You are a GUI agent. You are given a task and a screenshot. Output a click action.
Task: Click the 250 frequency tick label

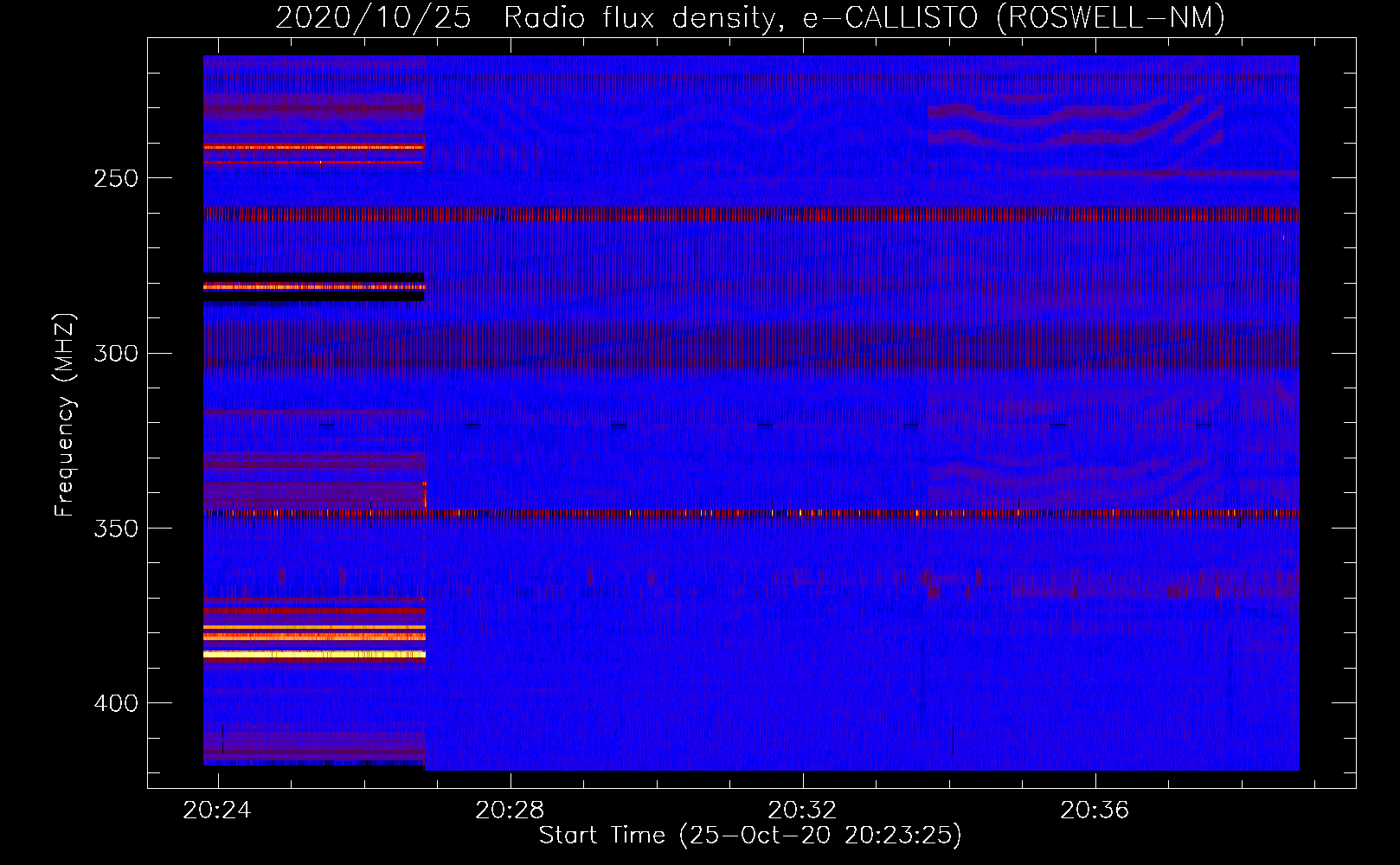(x=116, y=179)
